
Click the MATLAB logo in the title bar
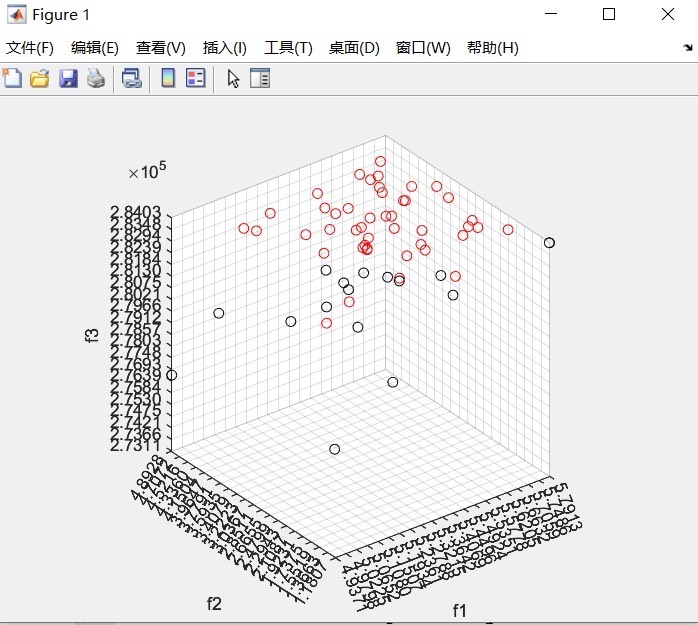pyautogui.click(x=16, y=15)
